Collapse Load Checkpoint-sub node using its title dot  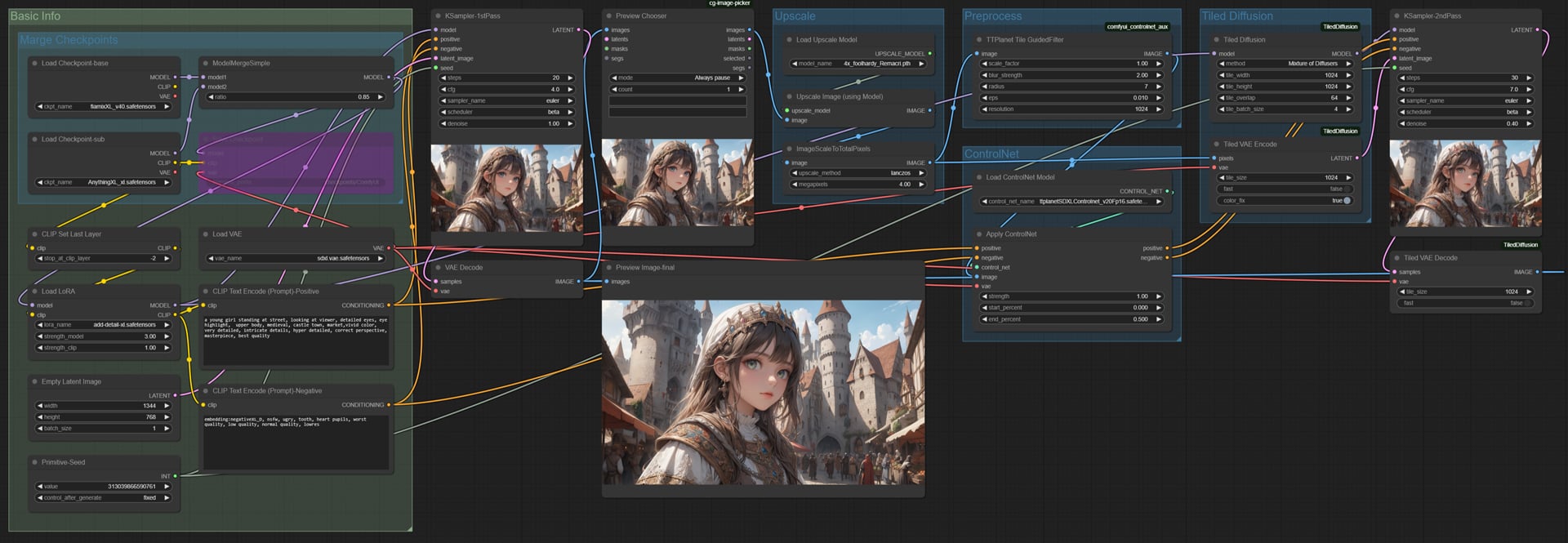click(x=34, y=139)
